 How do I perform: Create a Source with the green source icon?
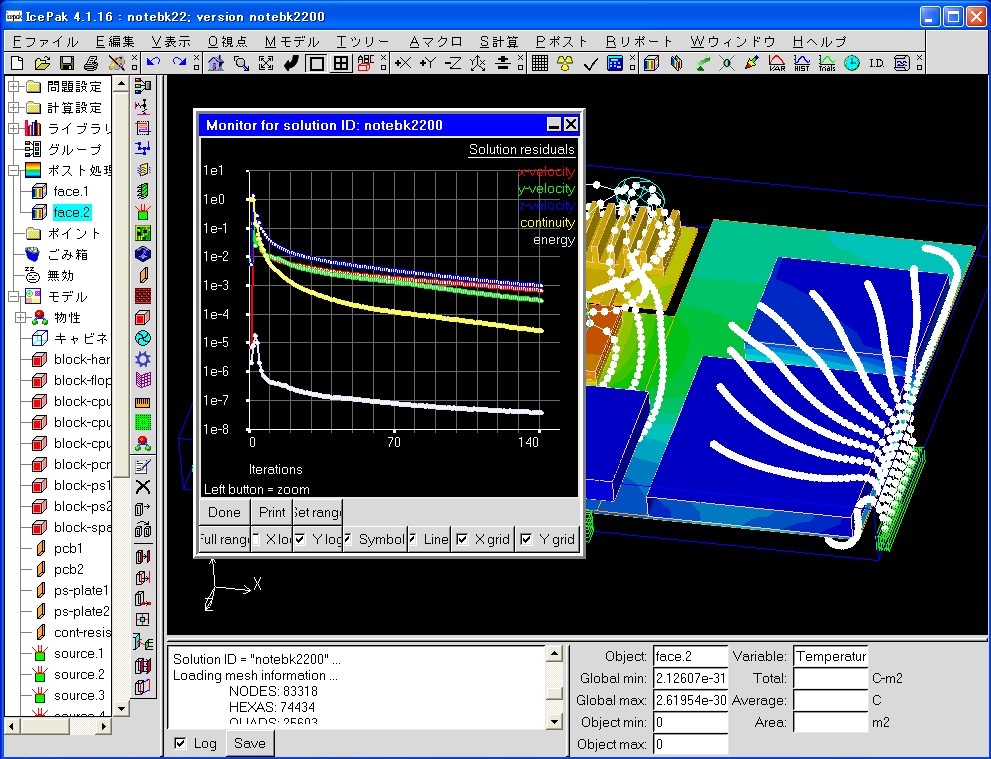point(143,212)
